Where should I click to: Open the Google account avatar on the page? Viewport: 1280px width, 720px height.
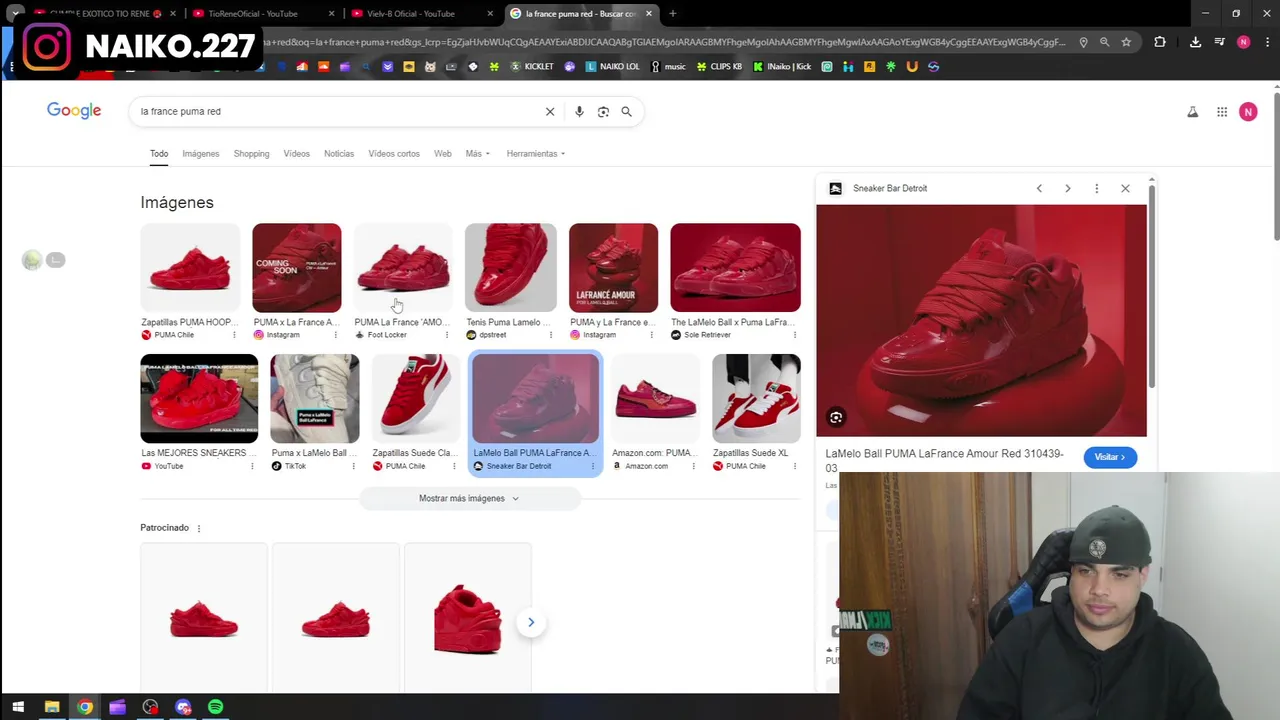[x=1248, y=112]
